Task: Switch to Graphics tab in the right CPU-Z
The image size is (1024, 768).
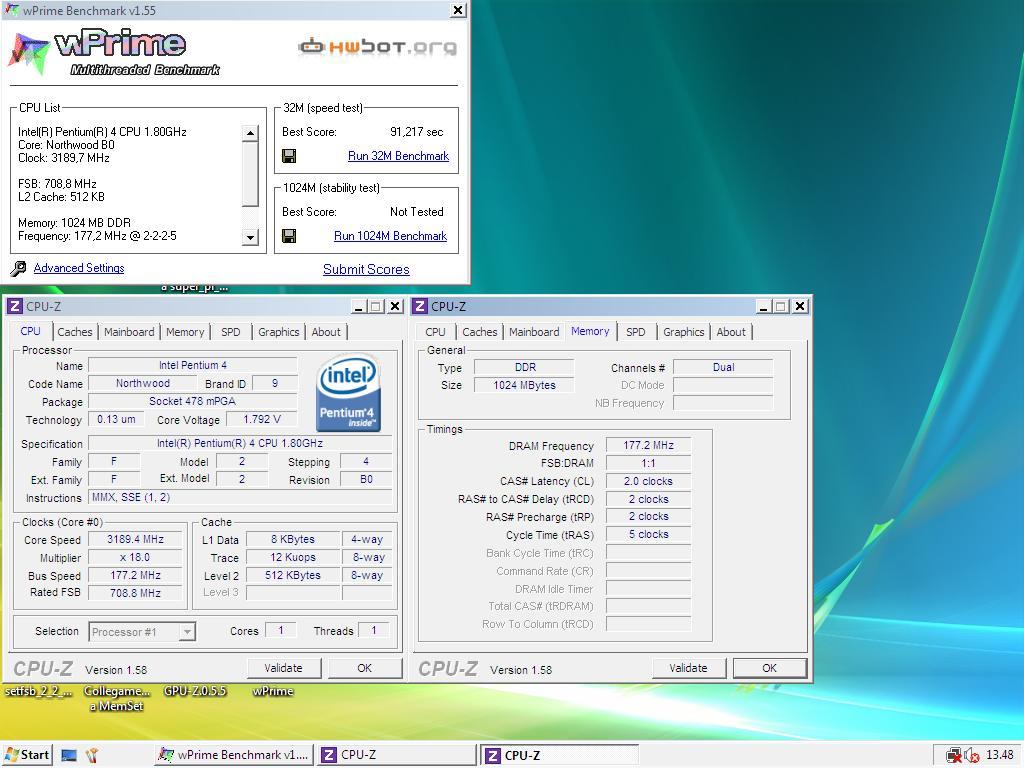Action: 684,332
